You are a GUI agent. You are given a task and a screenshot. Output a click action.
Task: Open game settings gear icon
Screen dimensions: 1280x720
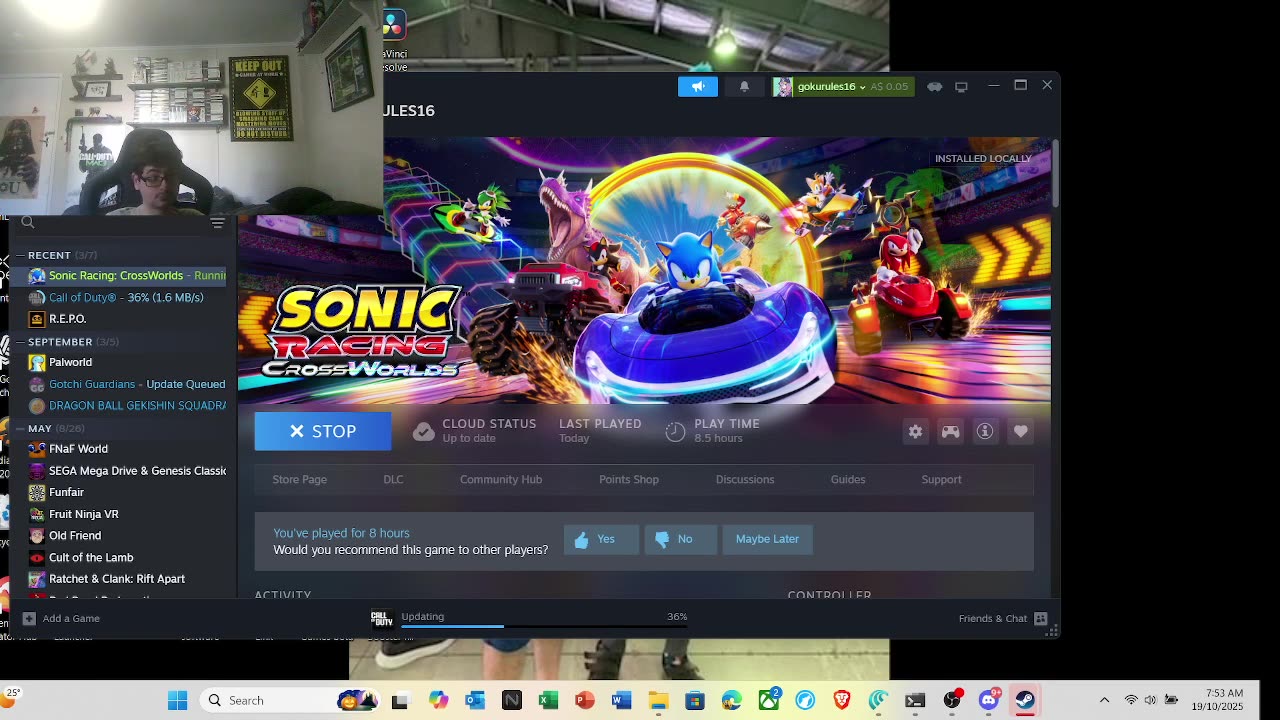pyautogui.click(x=915, y=431)
